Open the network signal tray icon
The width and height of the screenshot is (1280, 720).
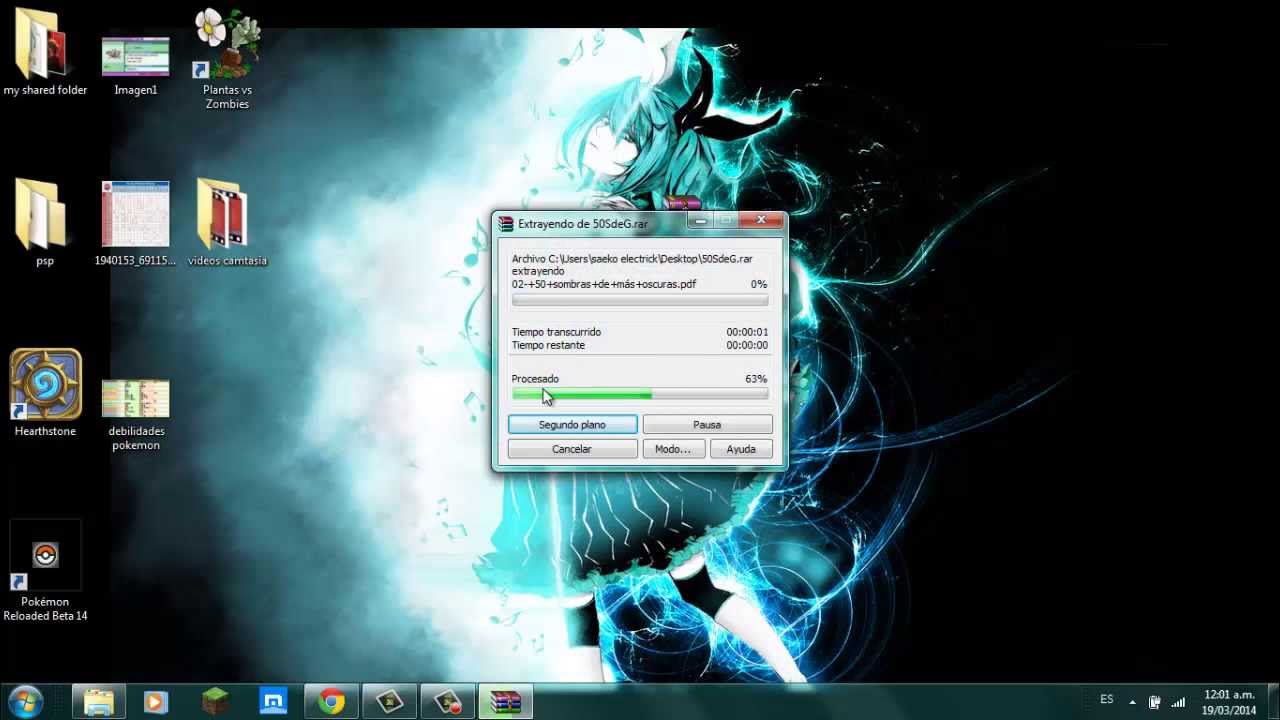(1178, 702)
